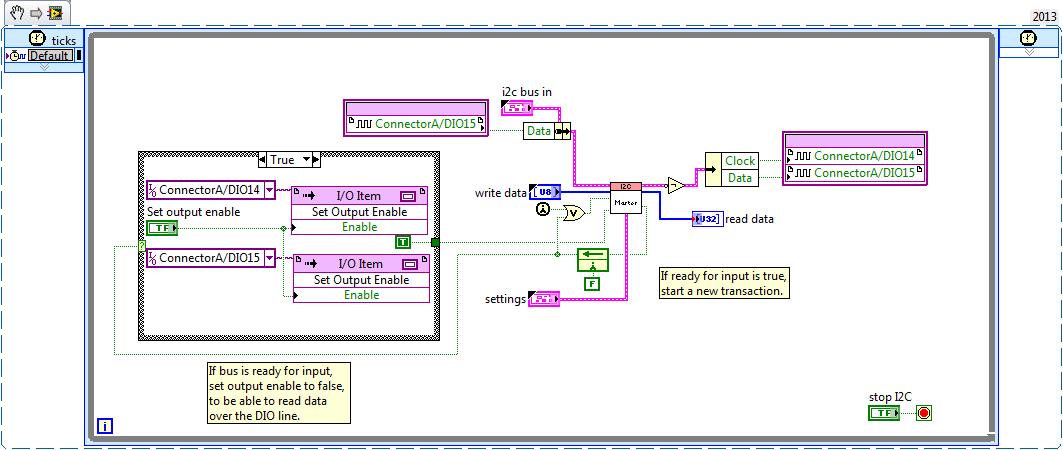1063x450 pixels.
Task: Click the Default timing source field
Action: tap(51, 56)
